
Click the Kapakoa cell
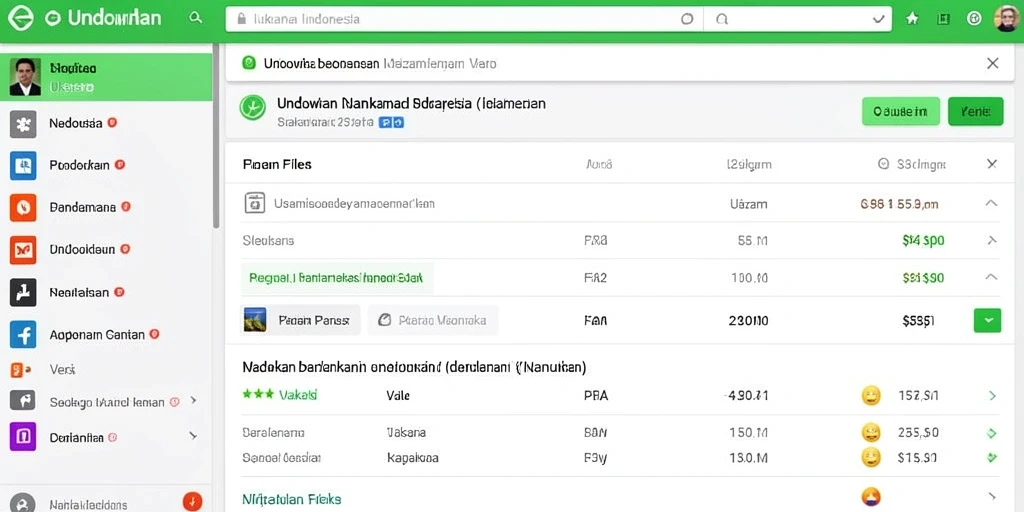pyautogui.click(x=412, y=458)
